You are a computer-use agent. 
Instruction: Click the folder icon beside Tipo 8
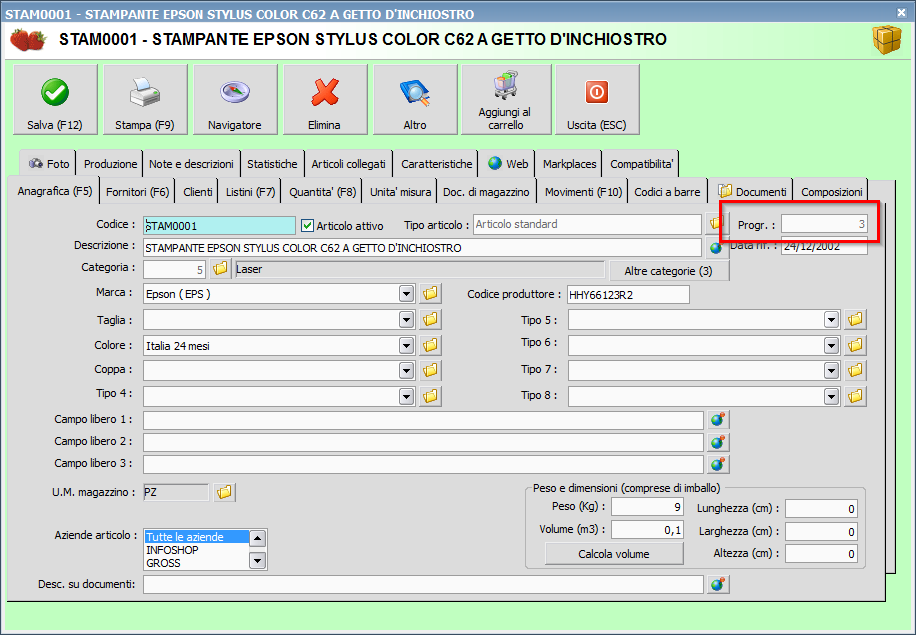point(855,396)
